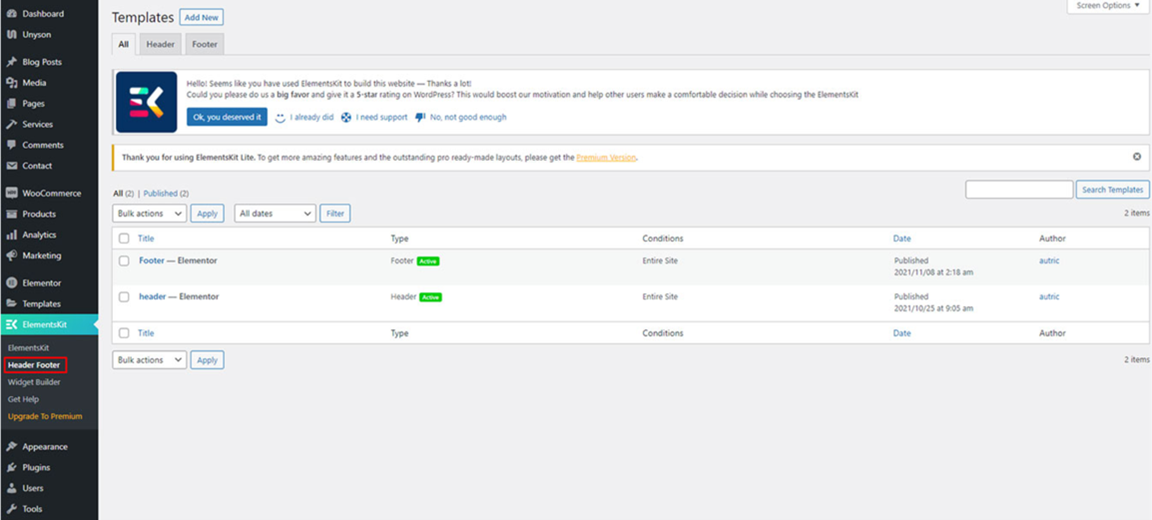
Task: Open Widget Builder submenu item
Action: point(34,382)
